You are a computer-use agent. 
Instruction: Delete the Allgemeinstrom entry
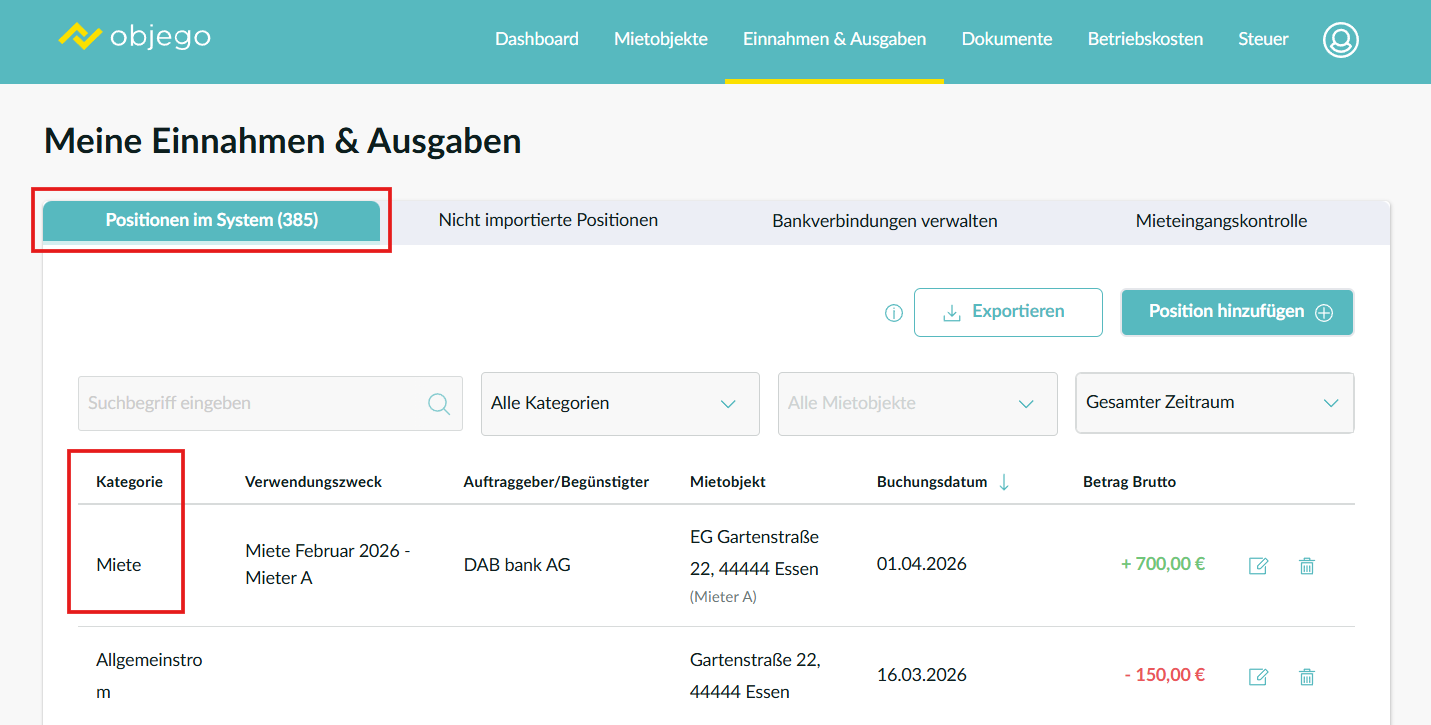[1306, 677]
